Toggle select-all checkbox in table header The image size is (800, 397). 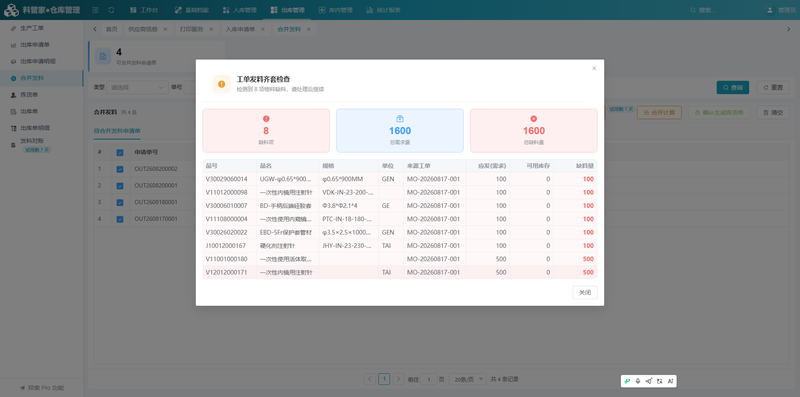point(120,152)
